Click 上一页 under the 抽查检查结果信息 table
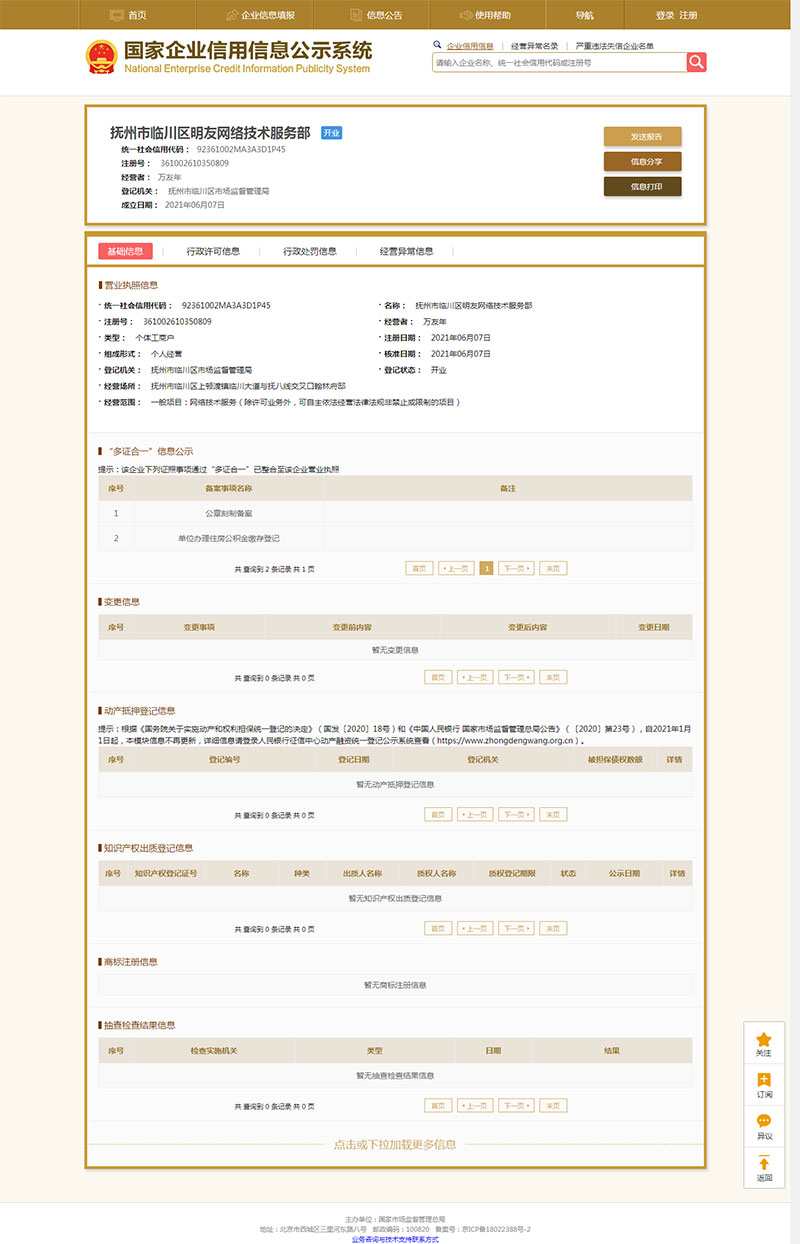Image resolution: width=800 pixels, height=1244 pixels. pyautogui.click(x=475, y=1105)
